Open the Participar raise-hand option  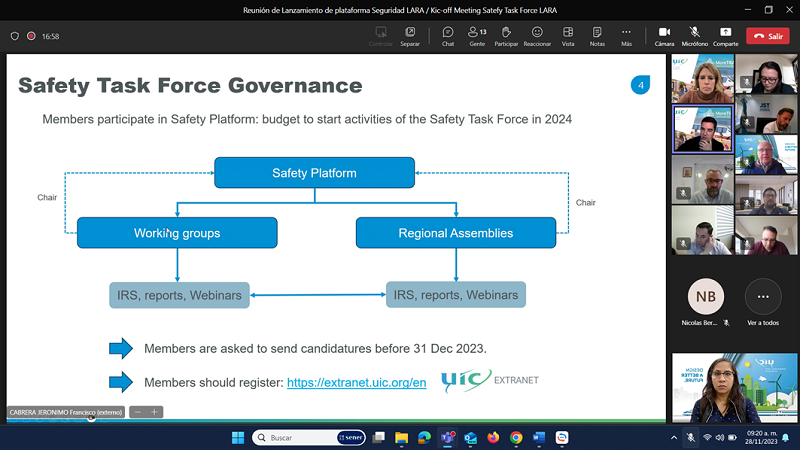point(506,36)
